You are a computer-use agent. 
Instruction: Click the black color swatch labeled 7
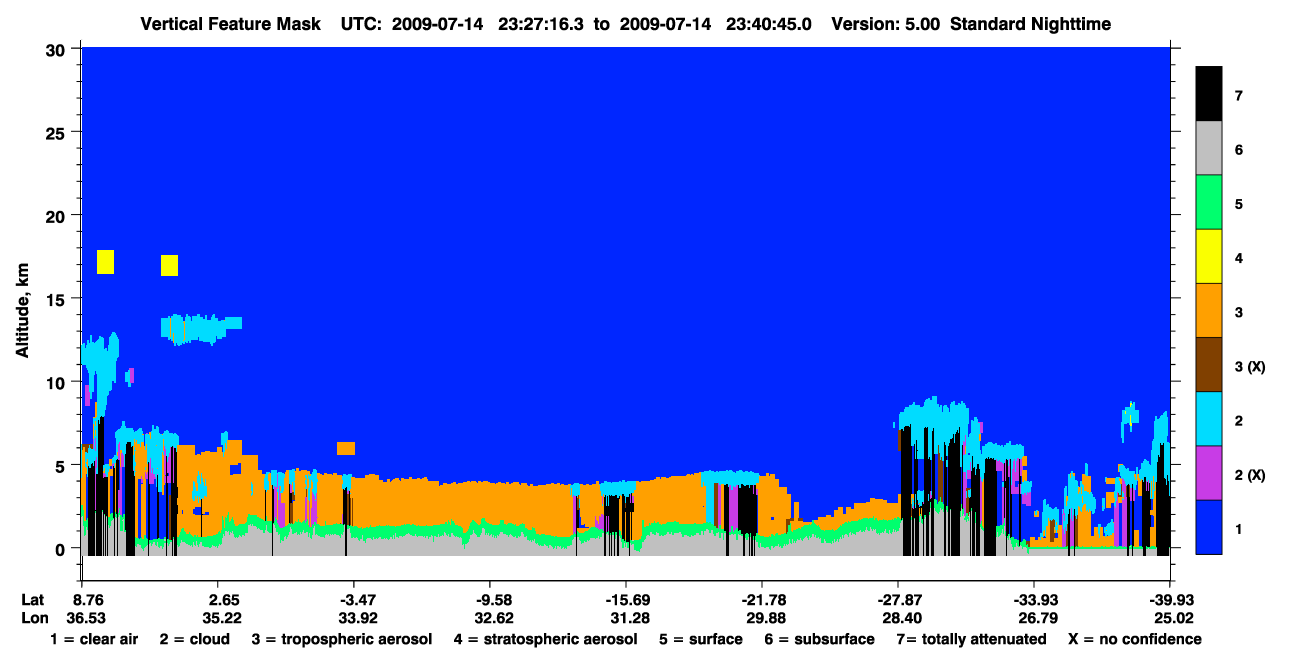(1209, 93)
